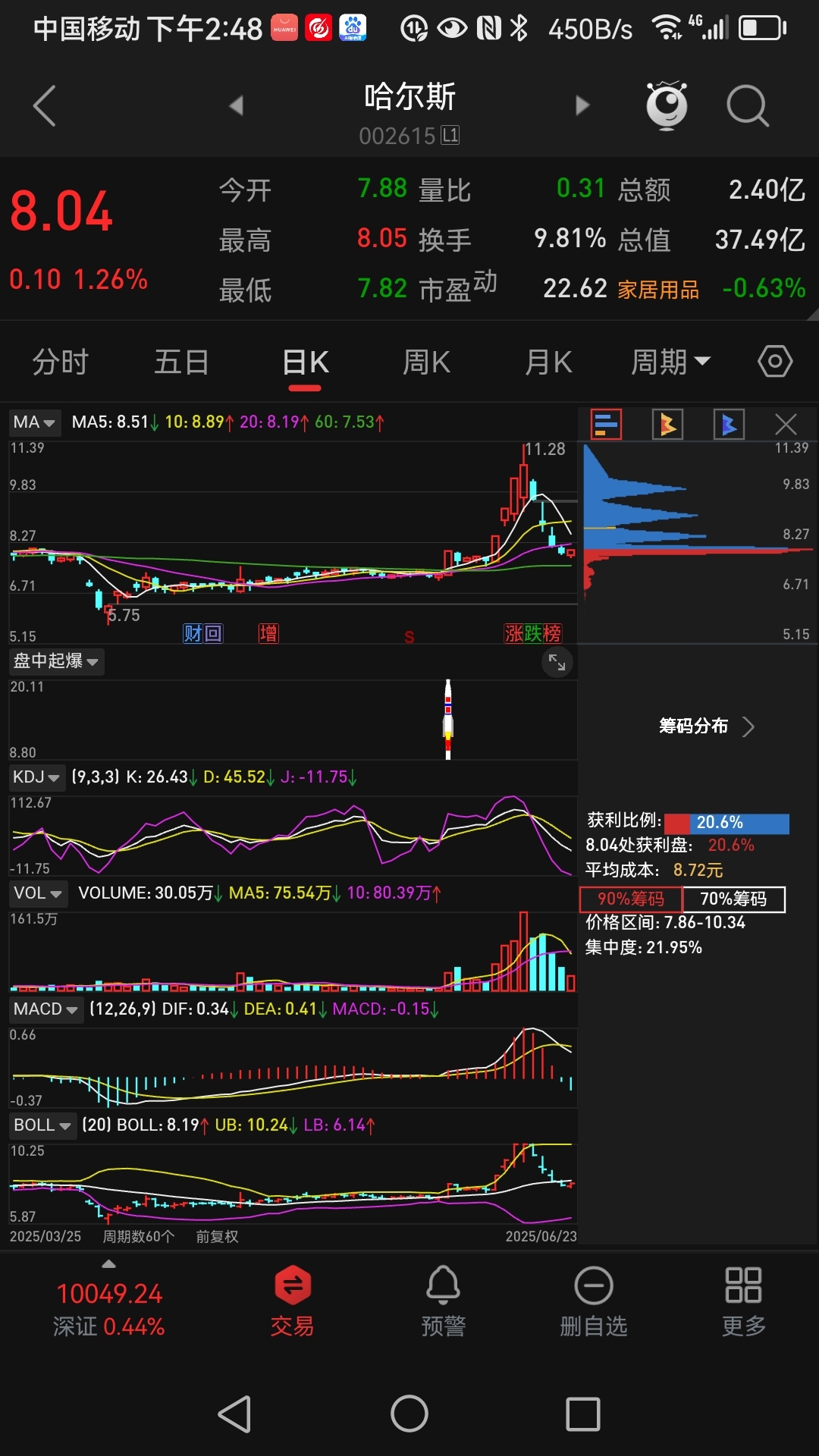The width and height of the screenshot is (819, 1456).
Task: Tap the stock title 哈尔斯
Action: click(409, 97)
